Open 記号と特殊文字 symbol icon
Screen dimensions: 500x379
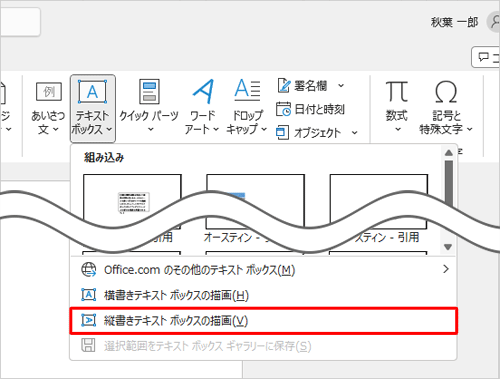point(446,92)
